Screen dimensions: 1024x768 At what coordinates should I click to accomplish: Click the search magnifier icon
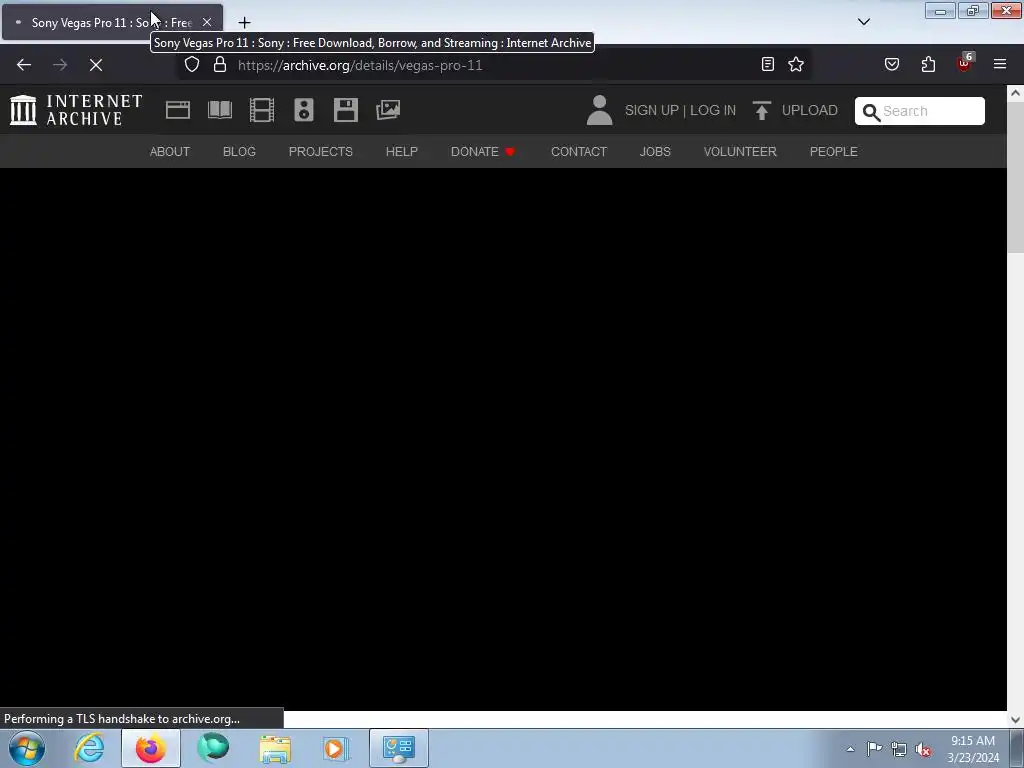pos(871,112)
